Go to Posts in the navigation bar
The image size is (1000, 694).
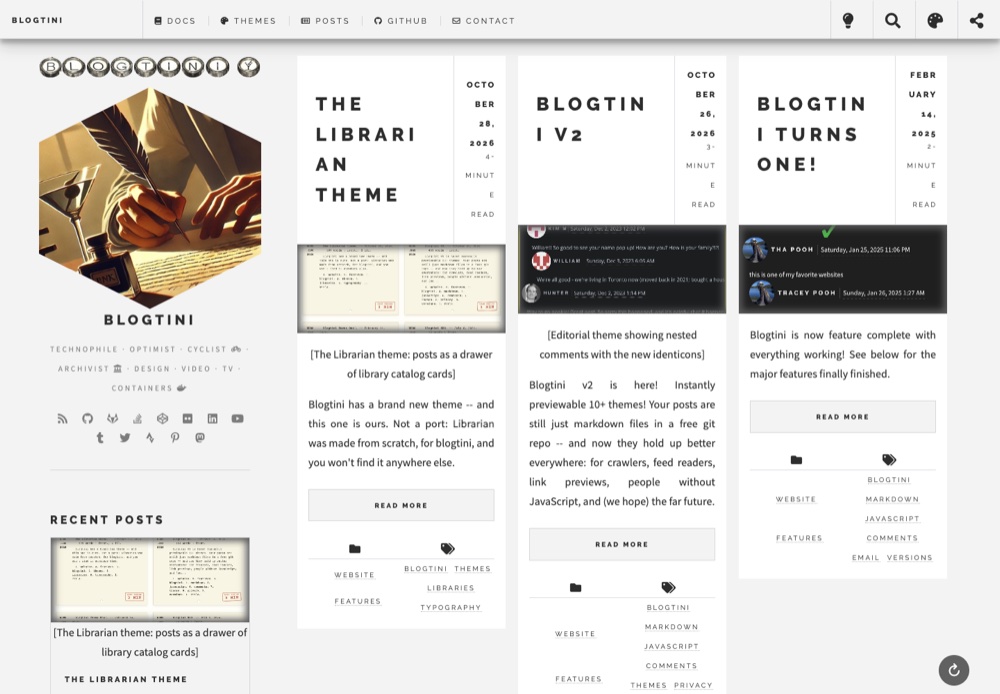(x=325, y=20)
